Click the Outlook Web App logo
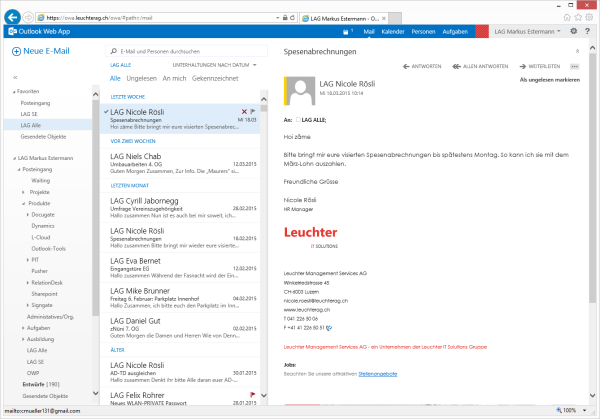This screenshot has width=600, height=419. [39, 31]
